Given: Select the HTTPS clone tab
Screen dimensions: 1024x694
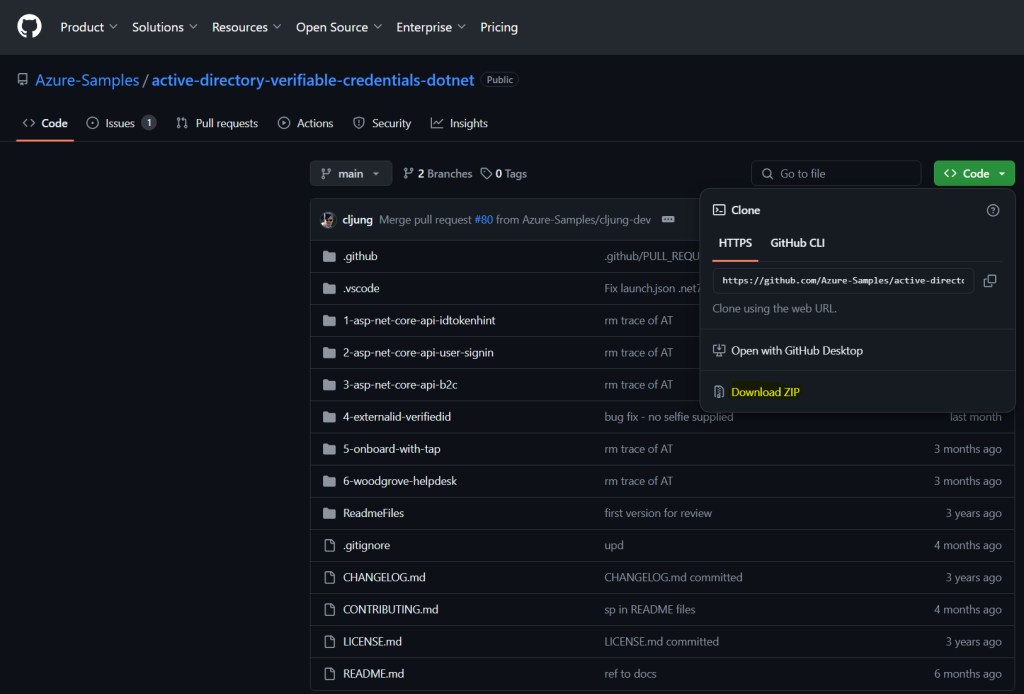Looking at the screenshot, I should (735, 243).
